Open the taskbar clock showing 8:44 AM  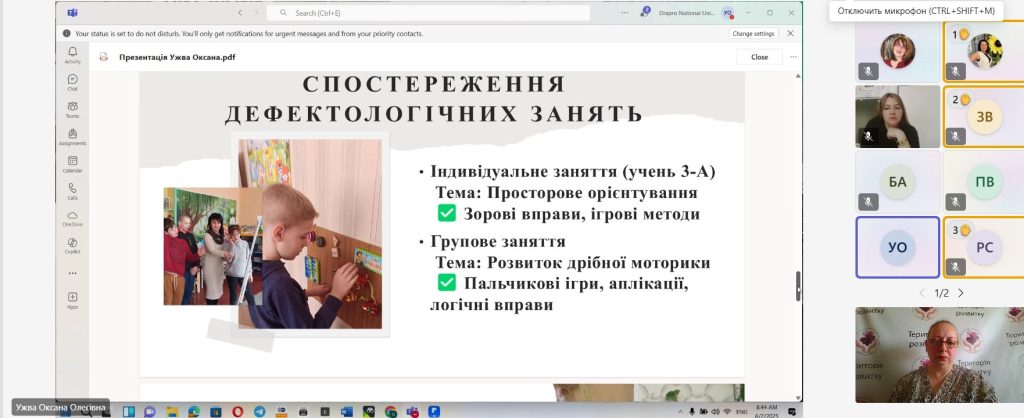[768, 411]
